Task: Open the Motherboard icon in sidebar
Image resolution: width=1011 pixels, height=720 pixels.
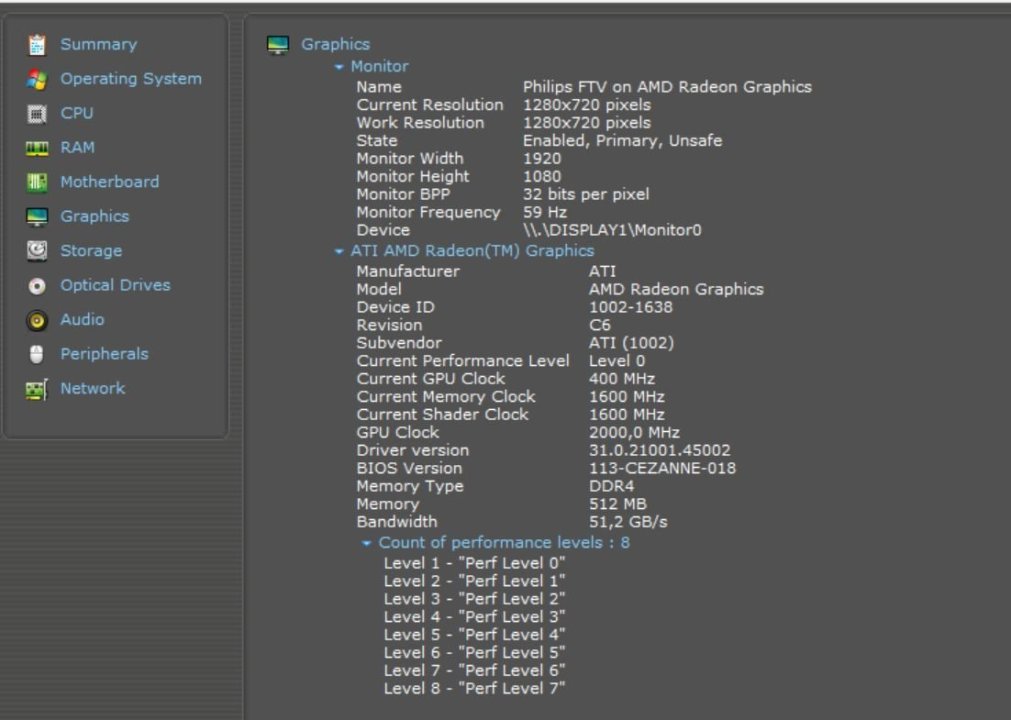Action: [x=37, y=183]
